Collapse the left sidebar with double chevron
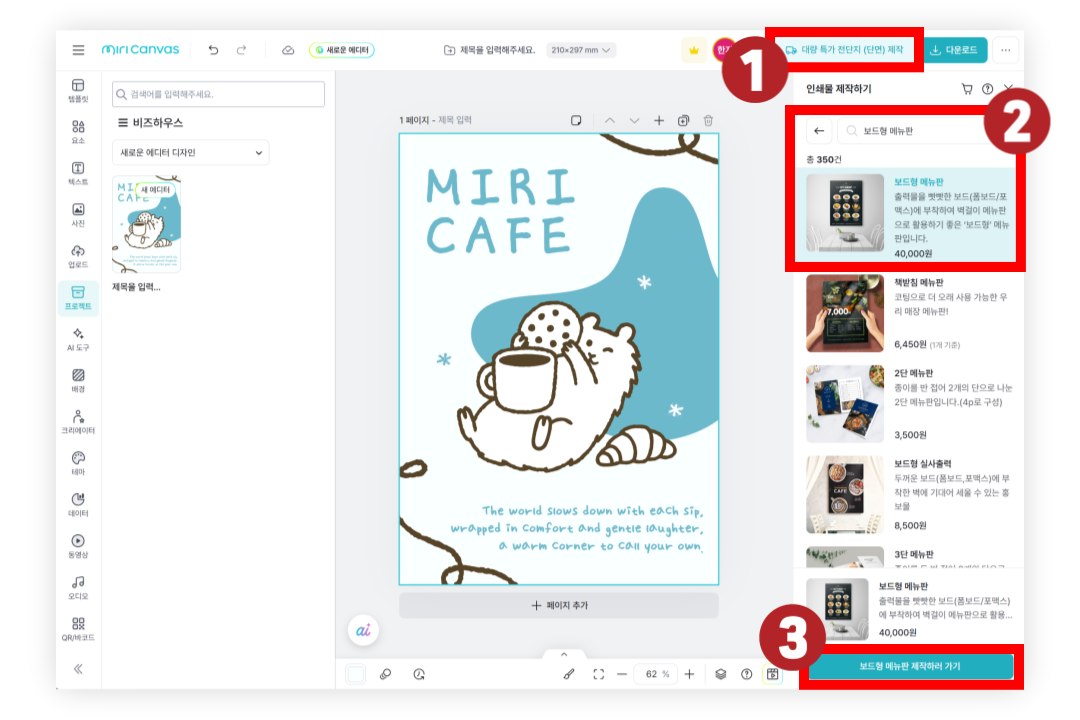The width and height of the screenshot is (1080, 720). click(x=78, y=669)
